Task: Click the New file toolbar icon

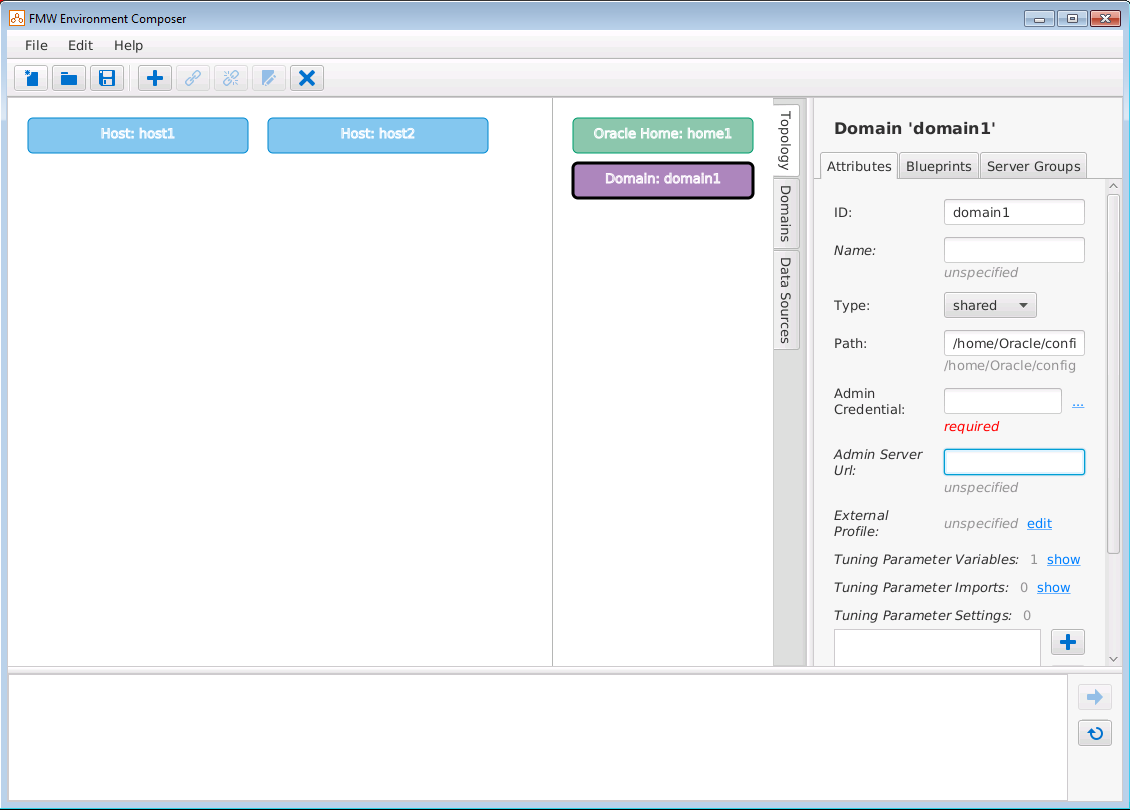Action: coord(31,78)
